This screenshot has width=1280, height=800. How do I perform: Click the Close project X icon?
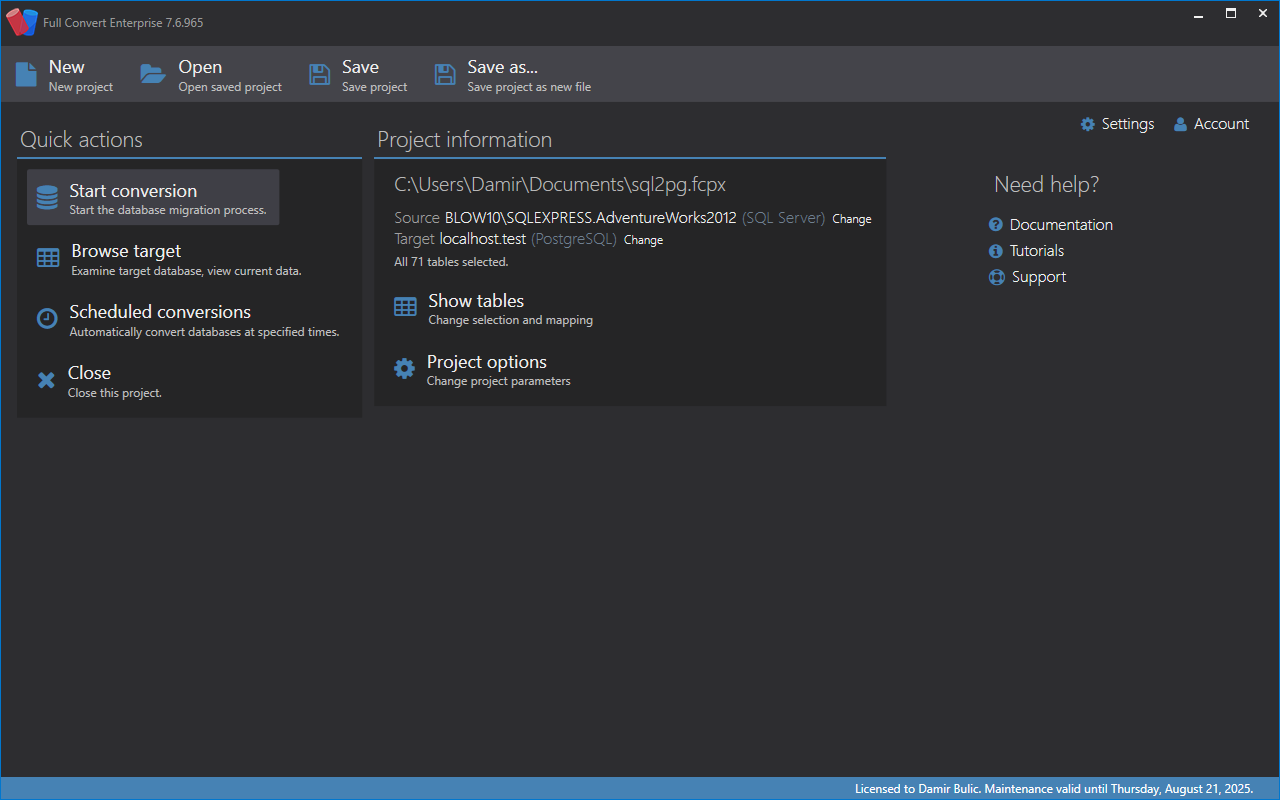pos(46,380)
